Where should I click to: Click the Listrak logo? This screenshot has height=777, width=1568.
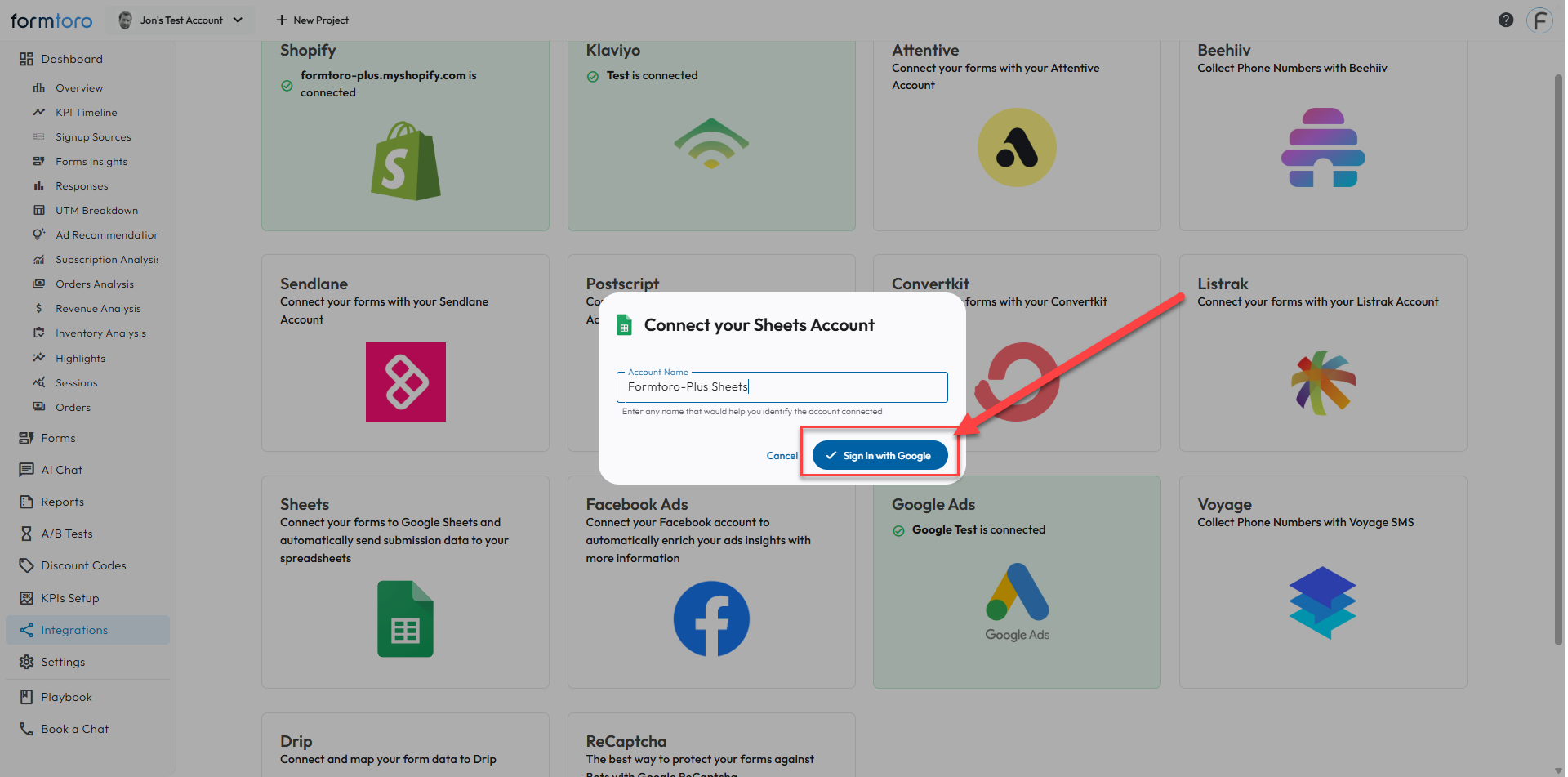1323,382
